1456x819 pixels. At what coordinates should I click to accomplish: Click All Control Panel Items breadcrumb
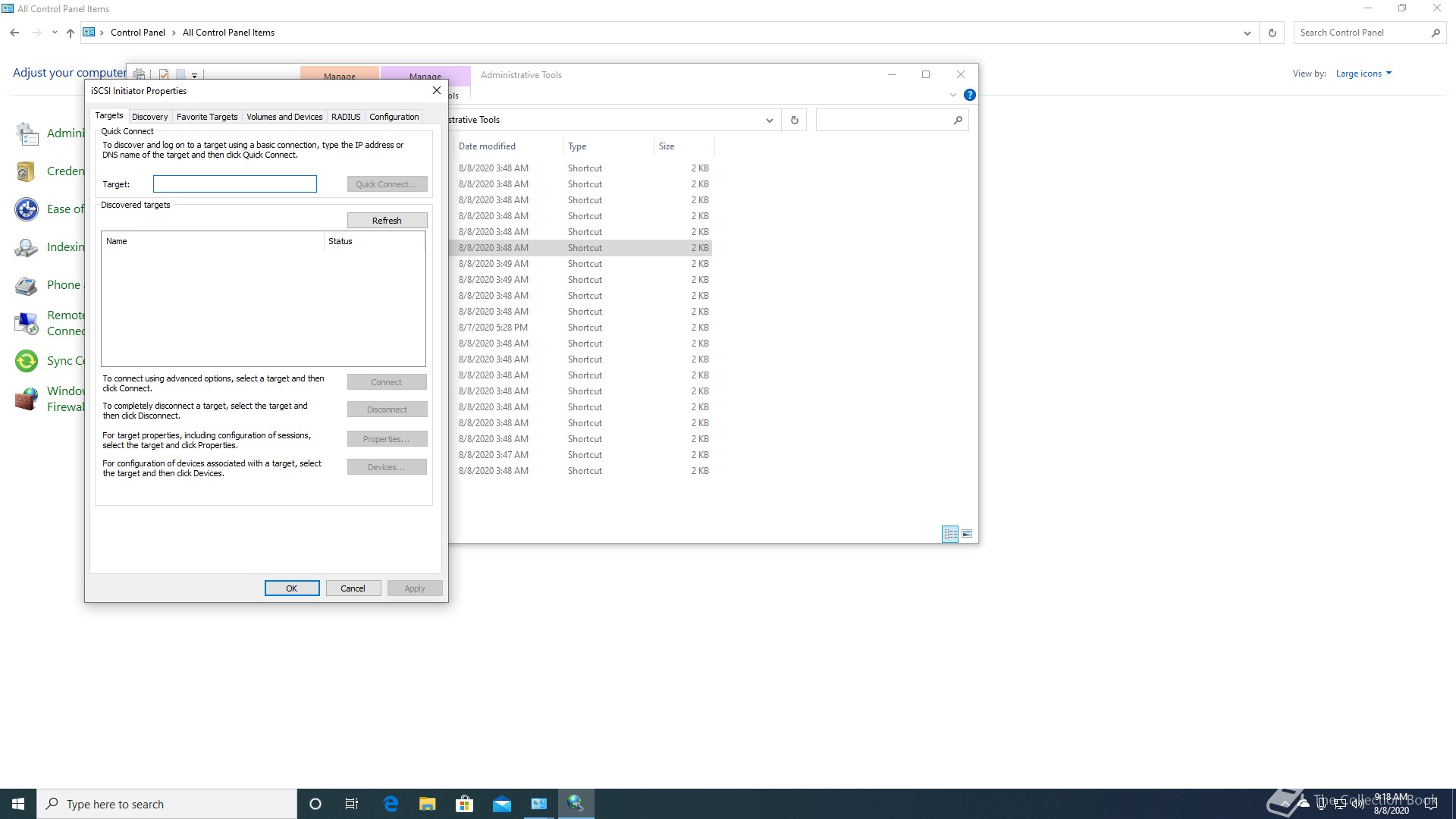(228, 33)
